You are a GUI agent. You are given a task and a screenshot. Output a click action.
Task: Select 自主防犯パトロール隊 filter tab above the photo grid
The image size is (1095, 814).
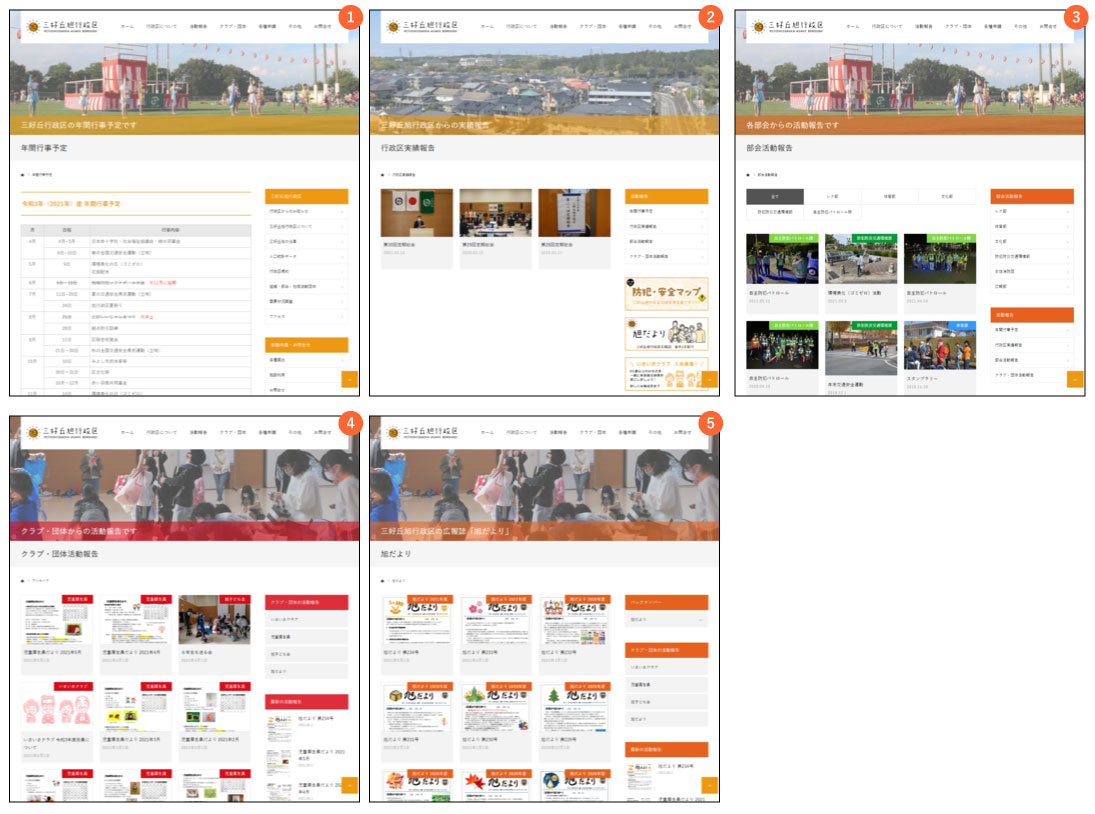[832, 212]
